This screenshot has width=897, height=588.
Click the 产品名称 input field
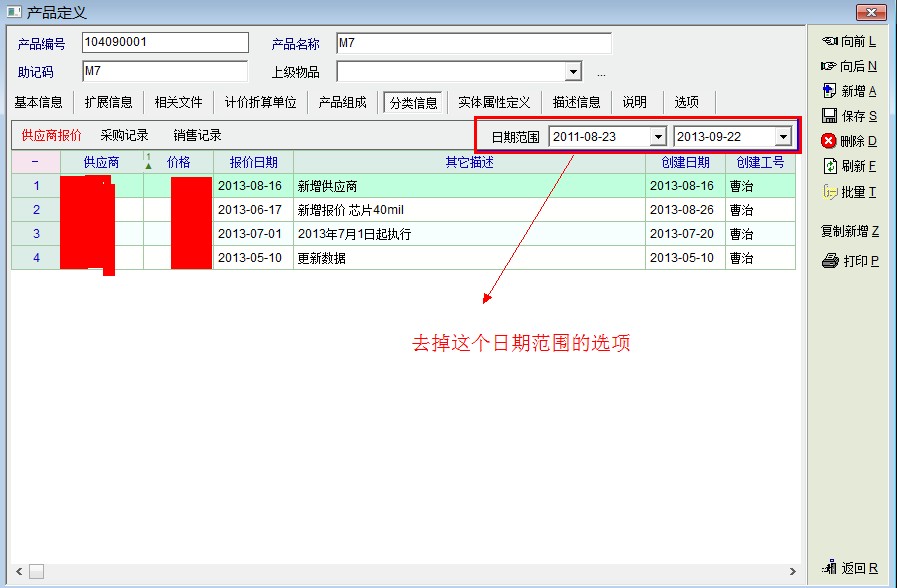473,43
